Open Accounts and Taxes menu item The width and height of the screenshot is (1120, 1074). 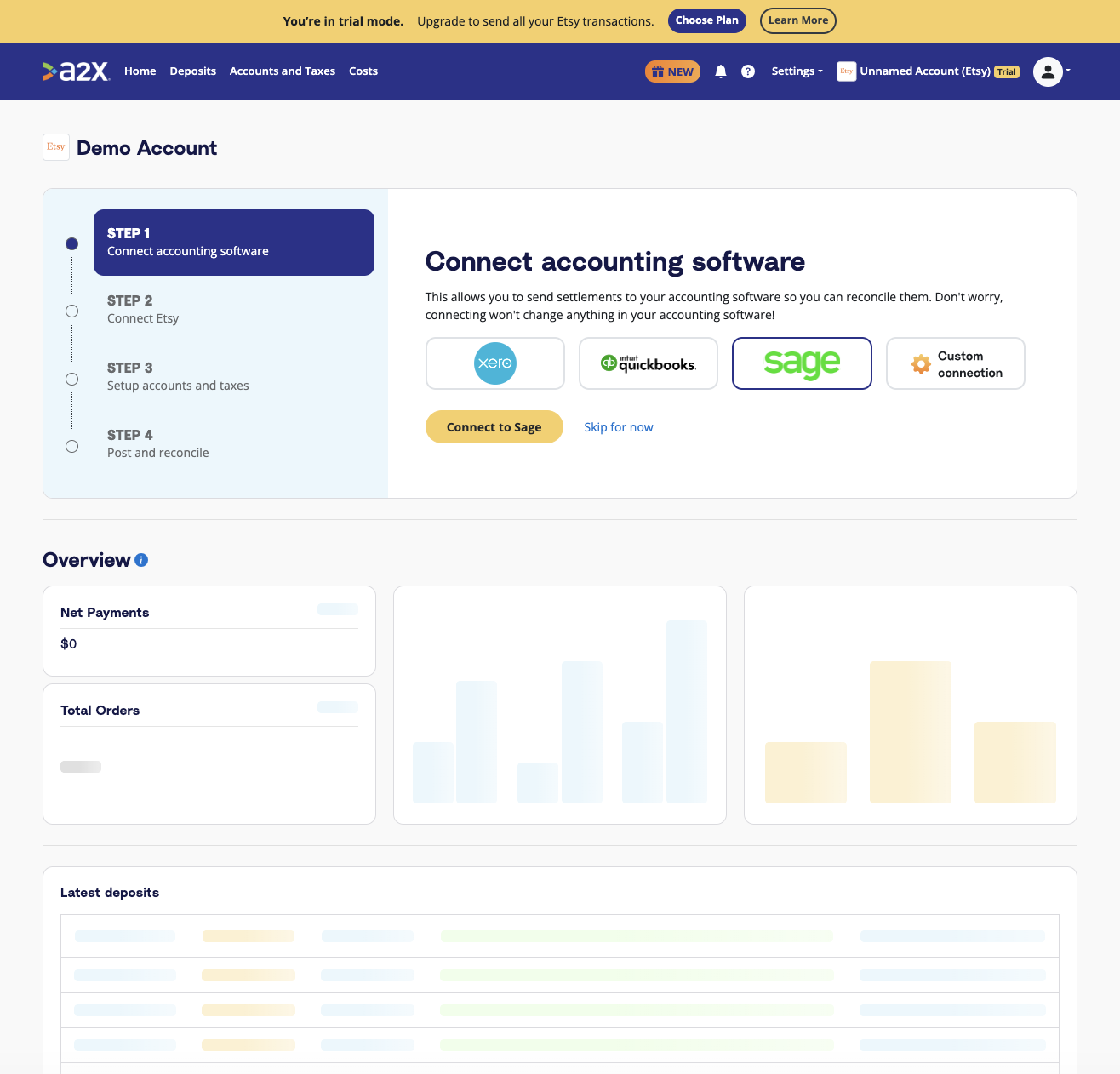point(283,71)
